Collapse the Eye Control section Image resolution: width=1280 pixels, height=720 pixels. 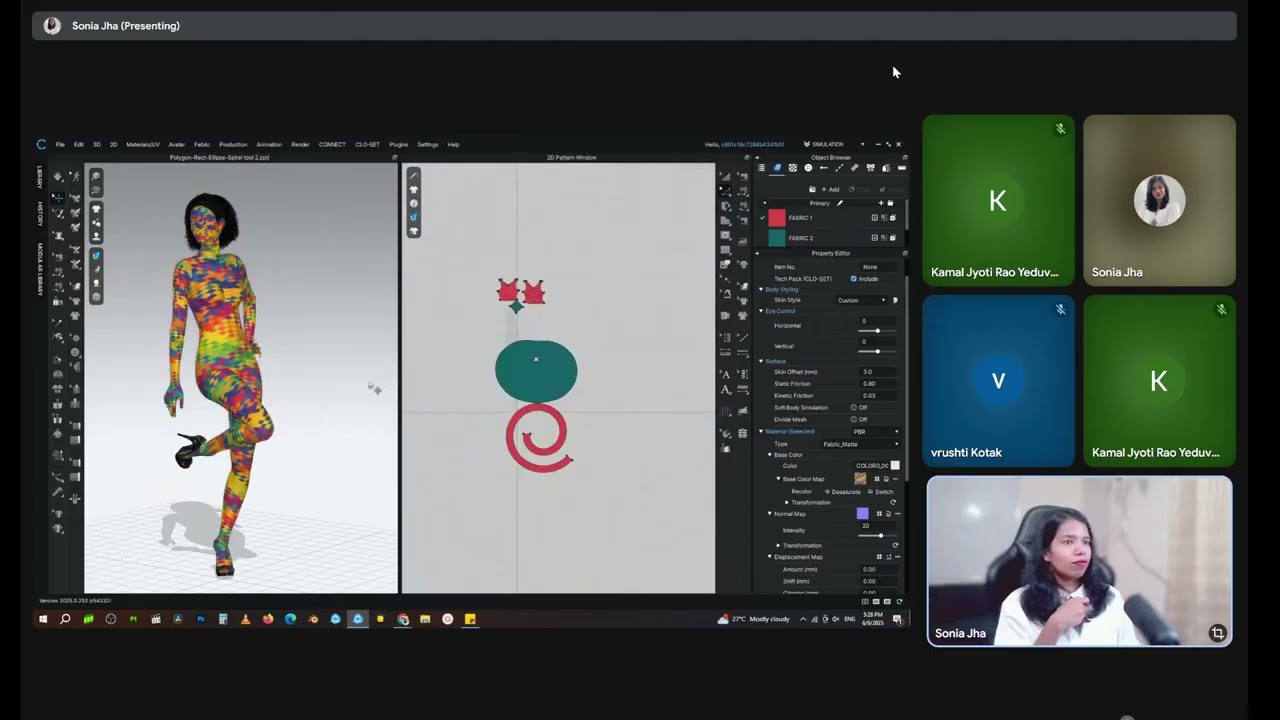761,311
